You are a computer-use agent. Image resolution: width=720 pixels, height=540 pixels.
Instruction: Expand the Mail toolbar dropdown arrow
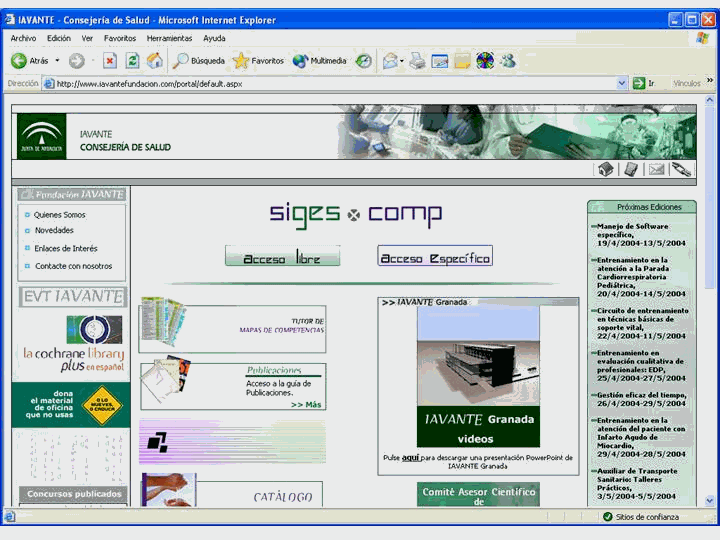[402, 61]
